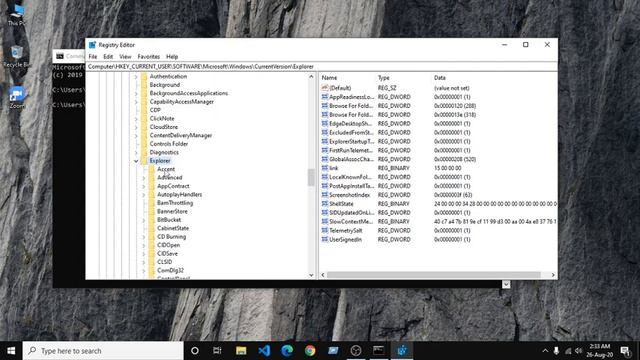Click the GlobalAssocCha... value icon
Viewport: 640px width, 360px height.
pyautogui.click(x=325, y=159)
